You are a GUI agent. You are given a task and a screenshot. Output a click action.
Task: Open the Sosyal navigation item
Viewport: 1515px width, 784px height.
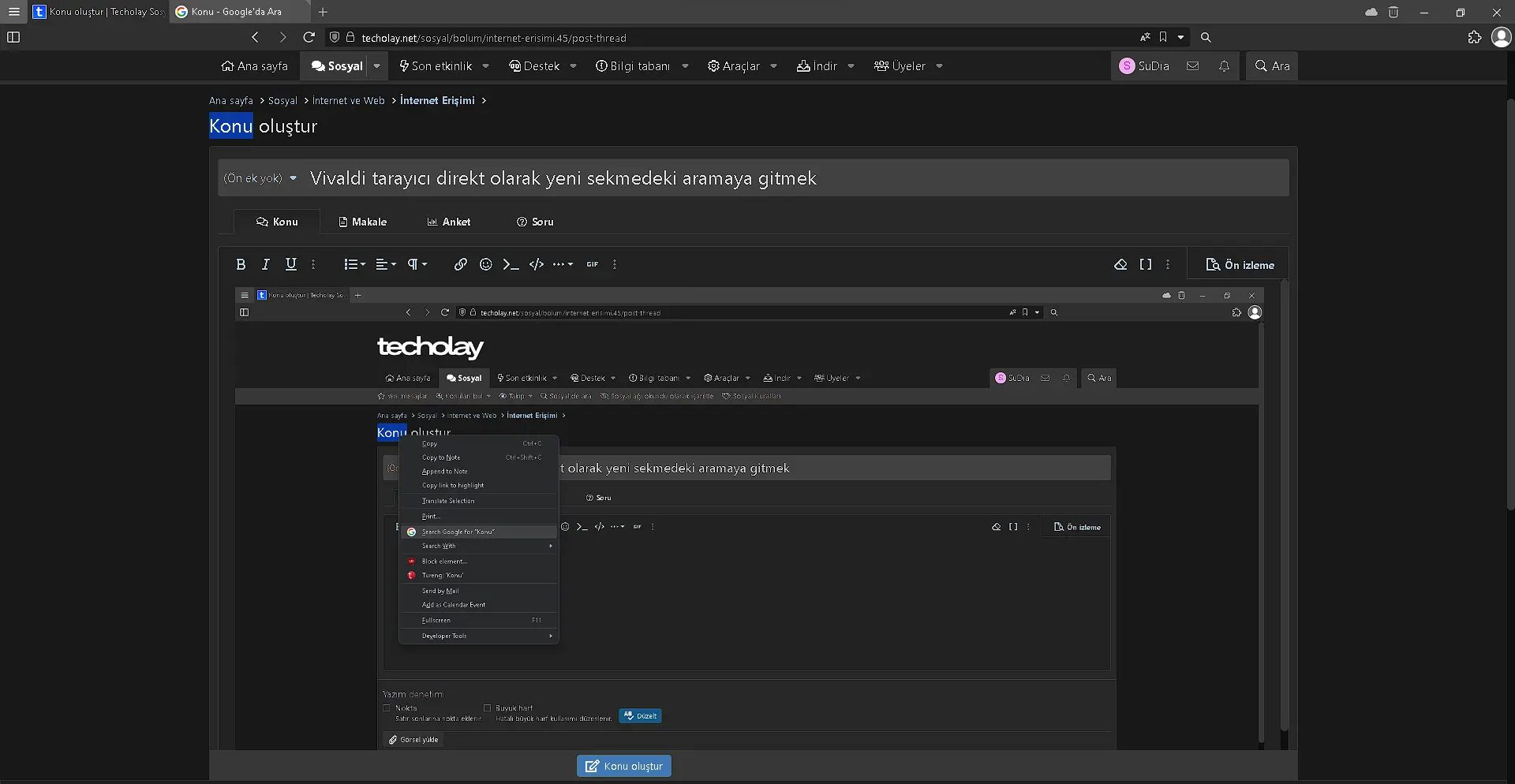337,66
